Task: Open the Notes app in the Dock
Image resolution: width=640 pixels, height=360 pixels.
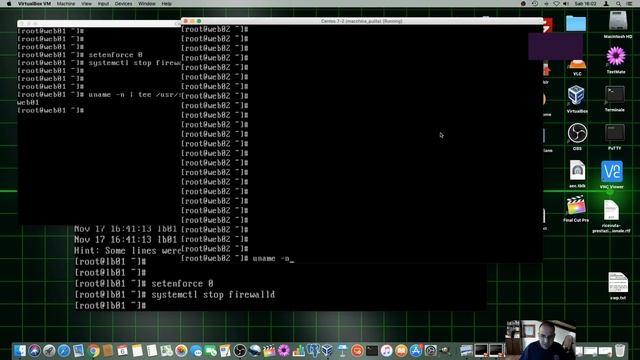Action: tap(137, 351)
